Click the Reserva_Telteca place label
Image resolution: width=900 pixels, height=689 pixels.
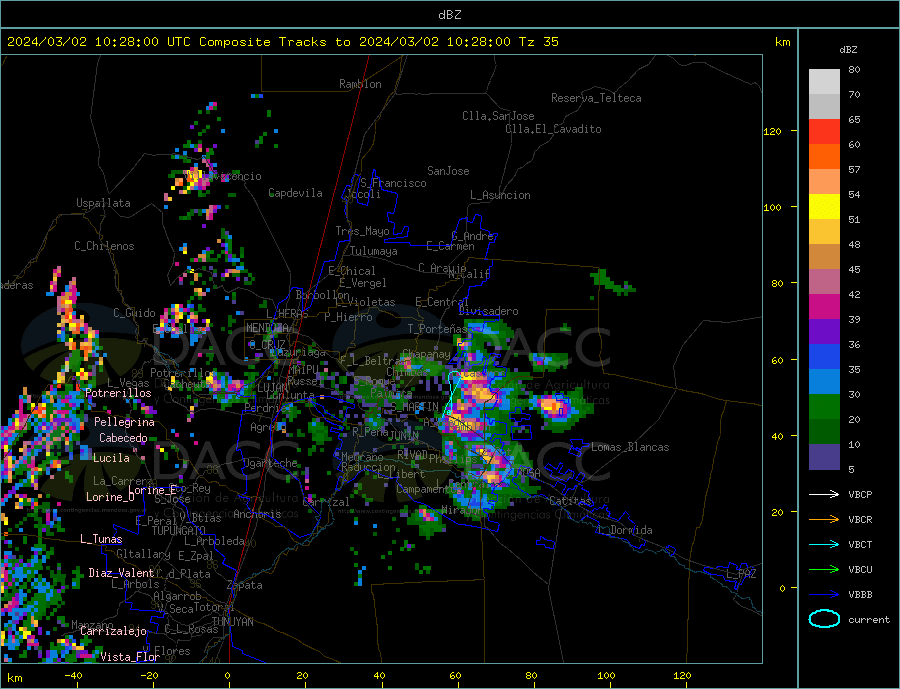tap(596, 98)
